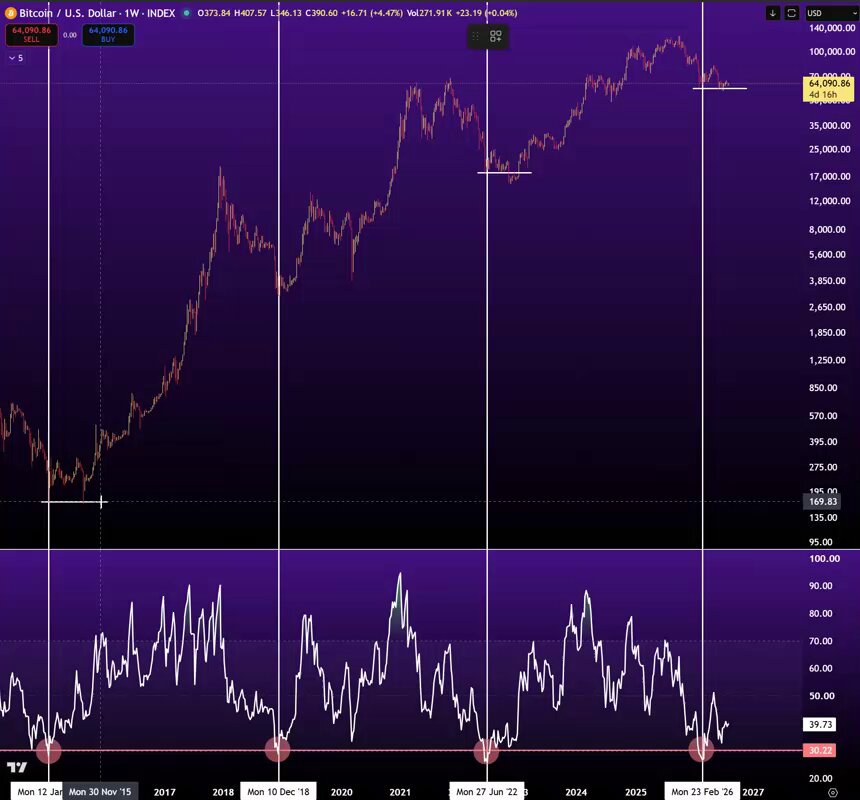
Task: Open the USD currency dropdown
Action: click(x=831, y=13)
